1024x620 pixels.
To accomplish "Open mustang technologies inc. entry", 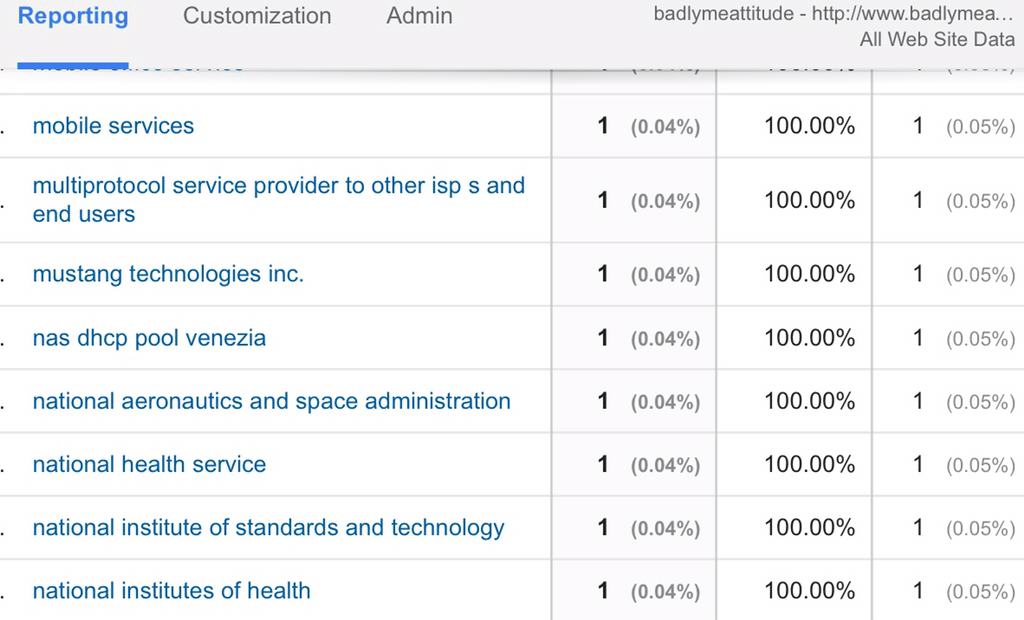I will [x=168, y=274].
